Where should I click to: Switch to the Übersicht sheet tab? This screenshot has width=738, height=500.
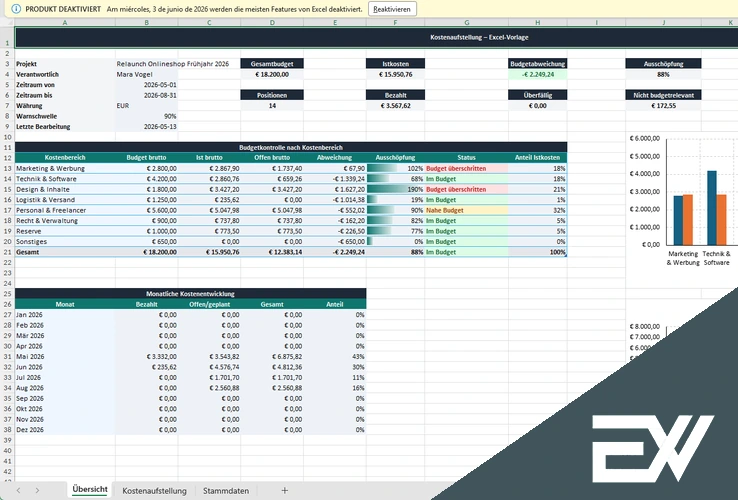pyautogui.click(x=90, y=490)
